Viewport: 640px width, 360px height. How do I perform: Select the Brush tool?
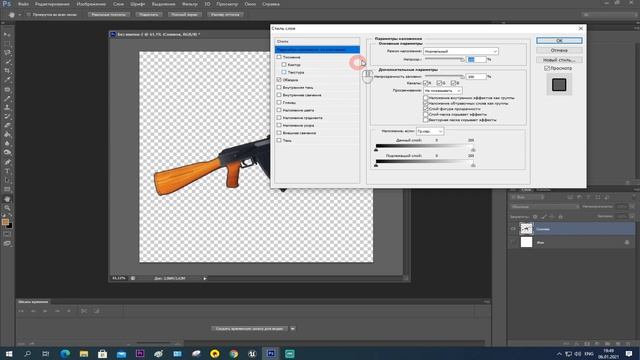[7, 98]
